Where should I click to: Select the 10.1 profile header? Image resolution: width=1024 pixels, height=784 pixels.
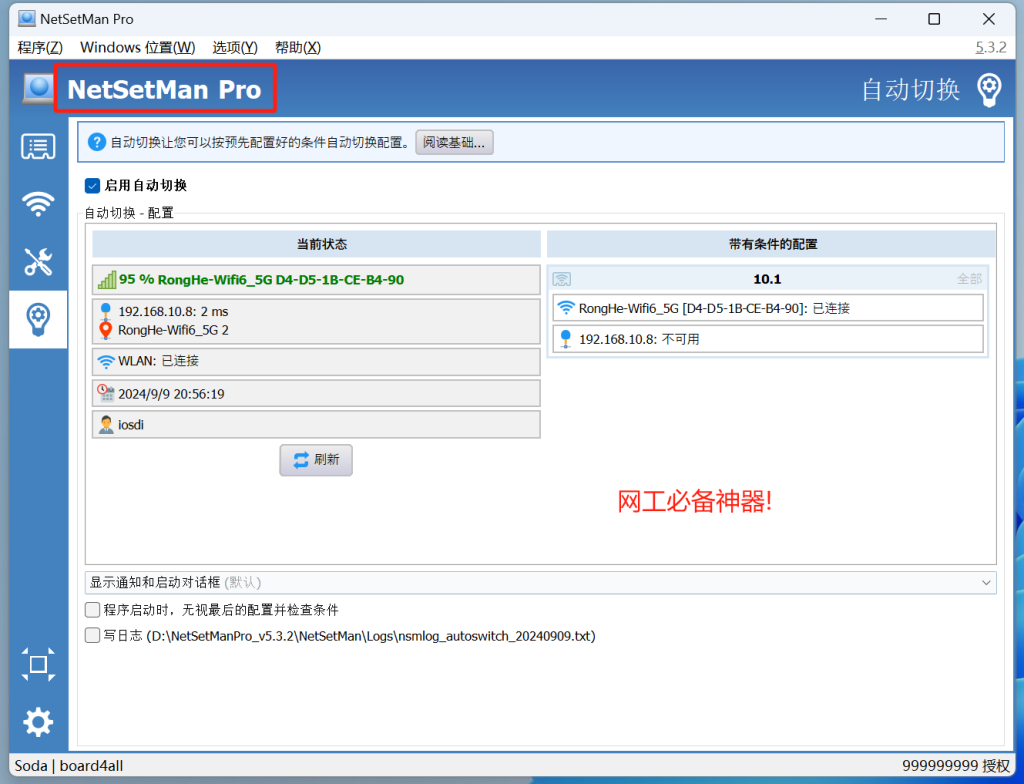tap(767, 279)
